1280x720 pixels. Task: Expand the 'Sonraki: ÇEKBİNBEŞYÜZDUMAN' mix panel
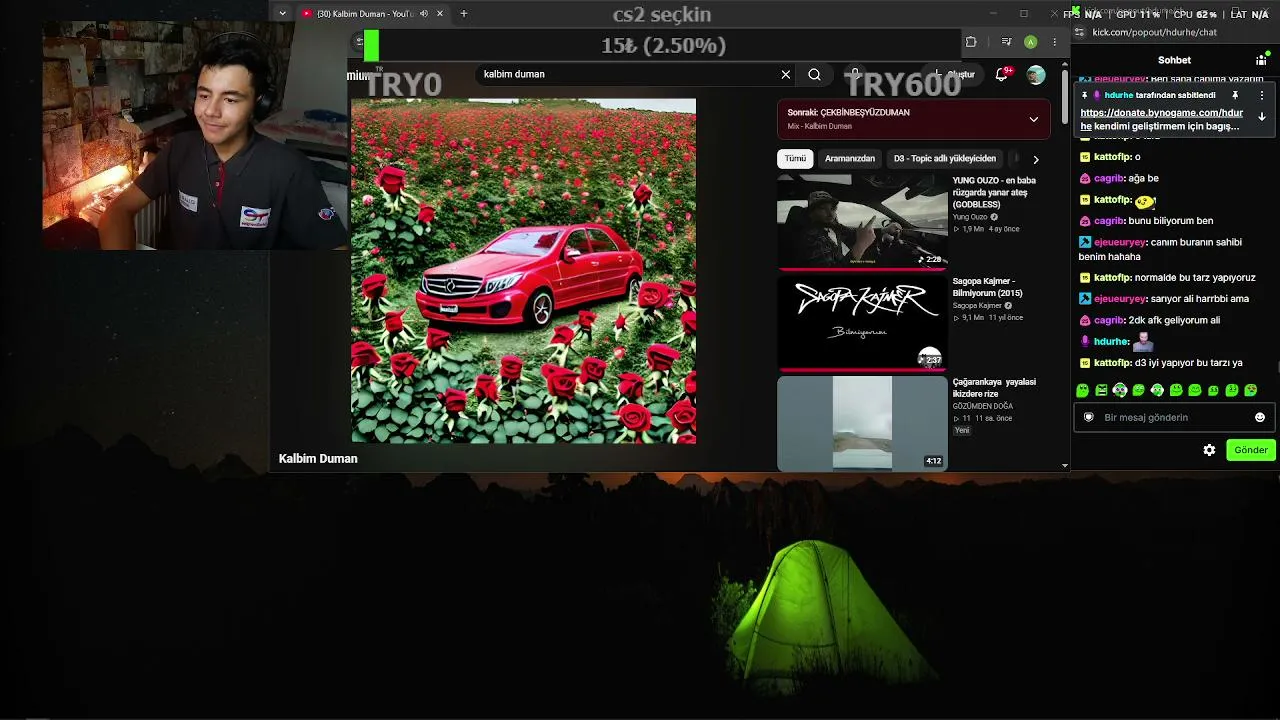point(1034,119)
